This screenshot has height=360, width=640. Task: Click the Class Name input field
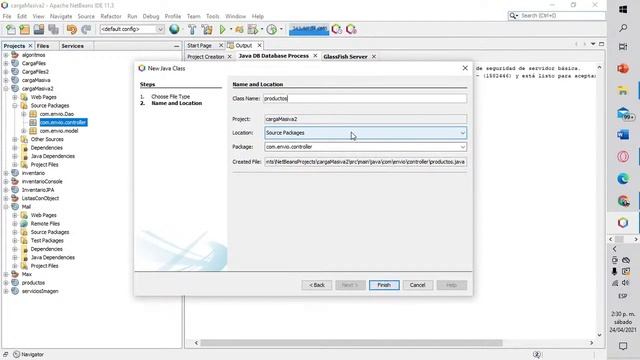[x=365, y=98]
